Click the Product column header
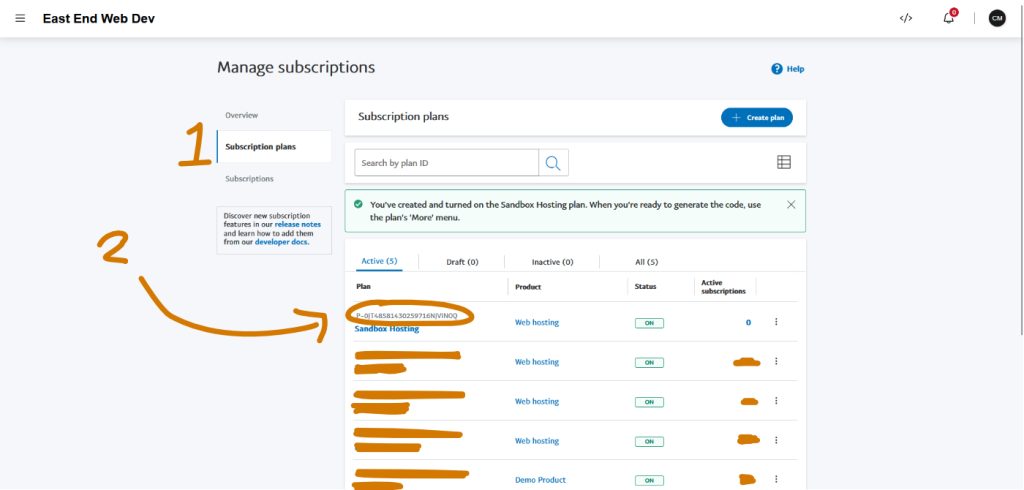 click(x=528, y=287)
